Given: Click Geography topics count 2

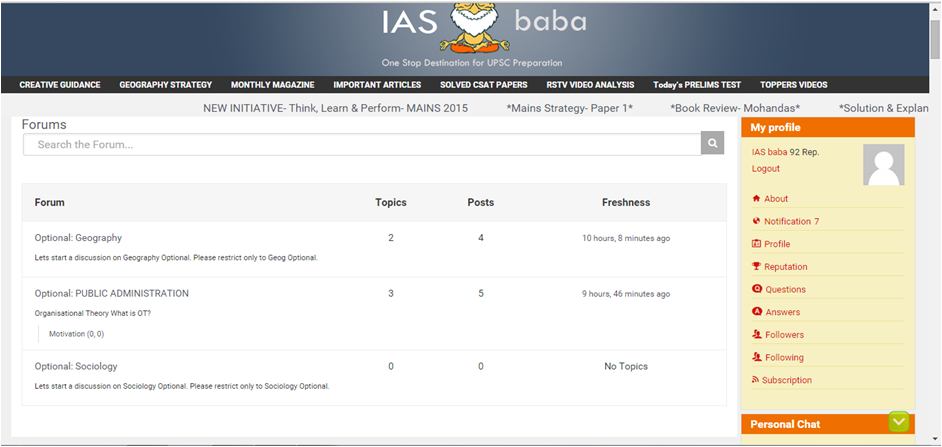Looking at the screenshot, I should point(391,238).
